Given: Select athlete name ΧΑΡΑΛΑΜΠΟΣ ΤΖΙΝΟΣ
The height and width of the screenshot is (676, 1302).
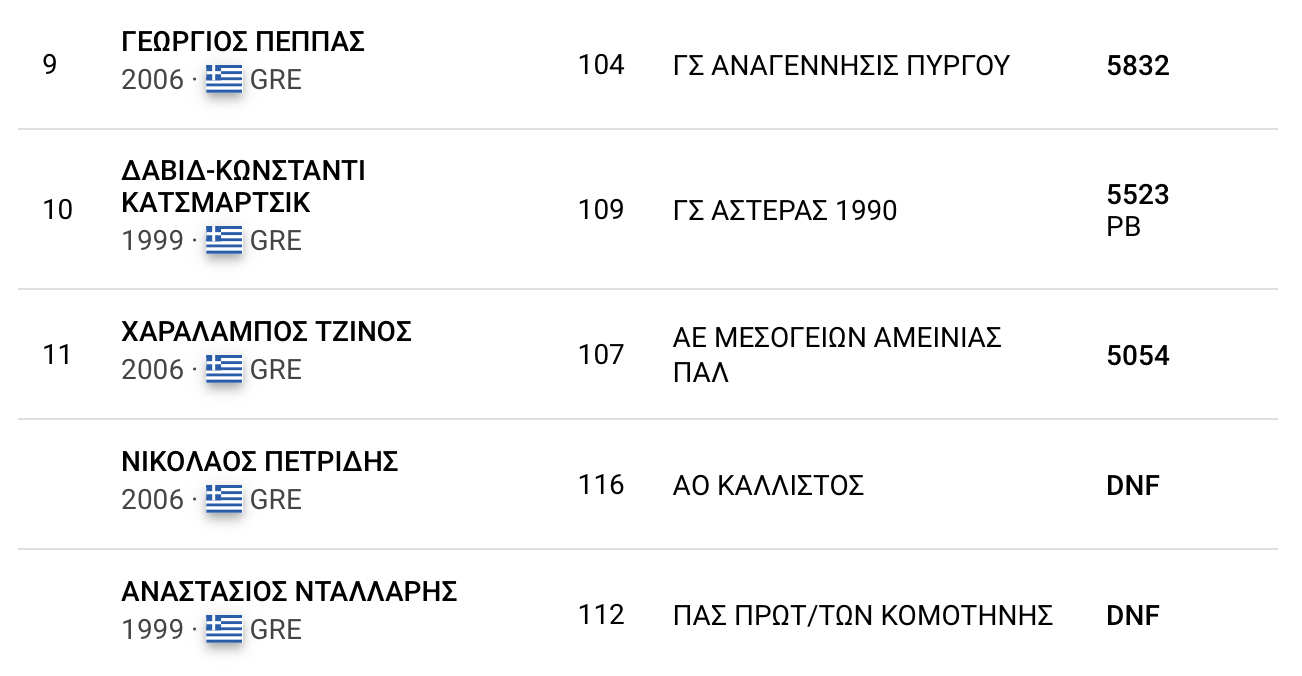Looking at the screenshot, I should point(266,332).
